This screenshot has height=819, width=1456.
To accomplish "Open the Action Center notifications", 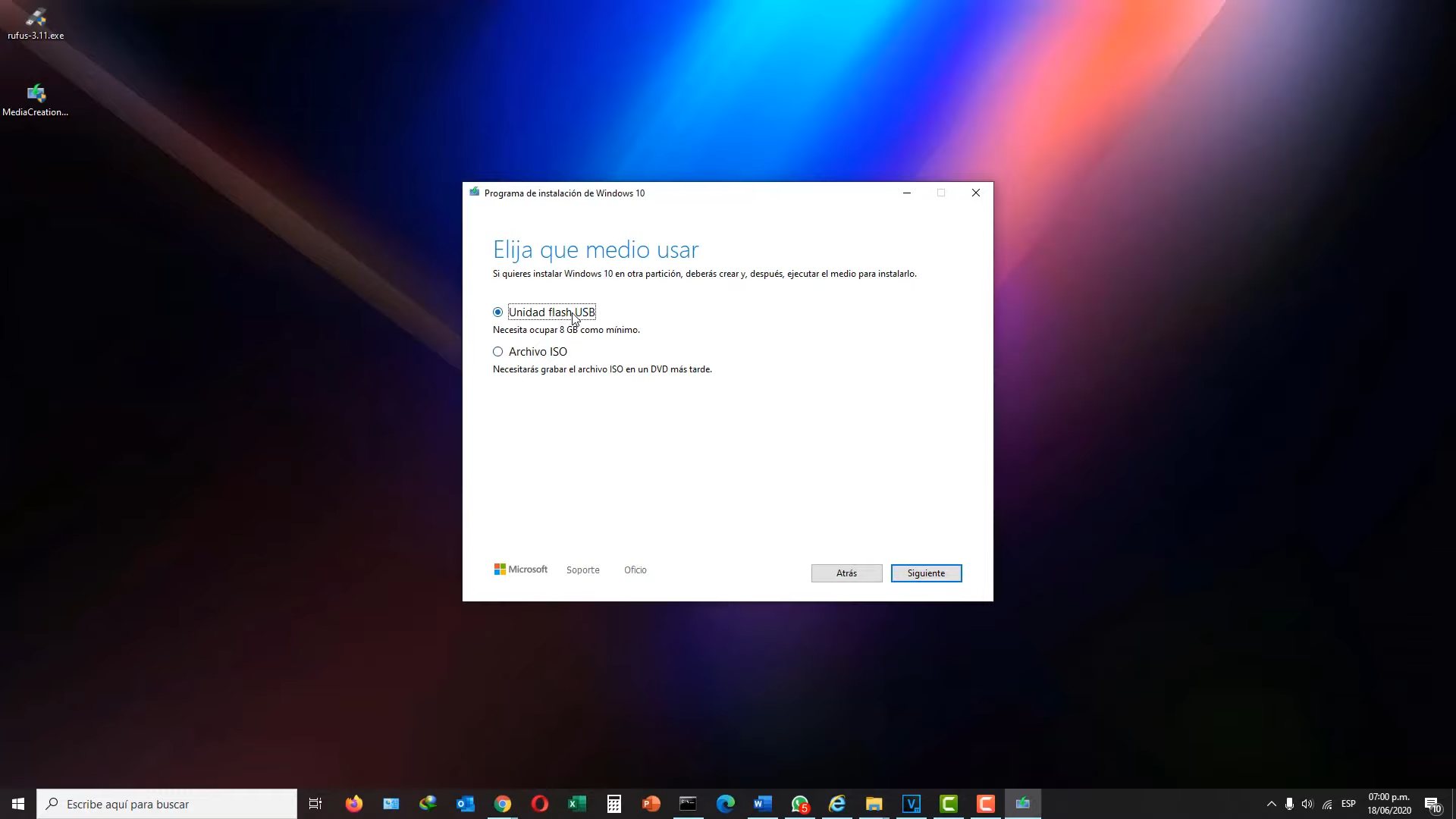I will pyautogui.click(x=1433, y=804).
